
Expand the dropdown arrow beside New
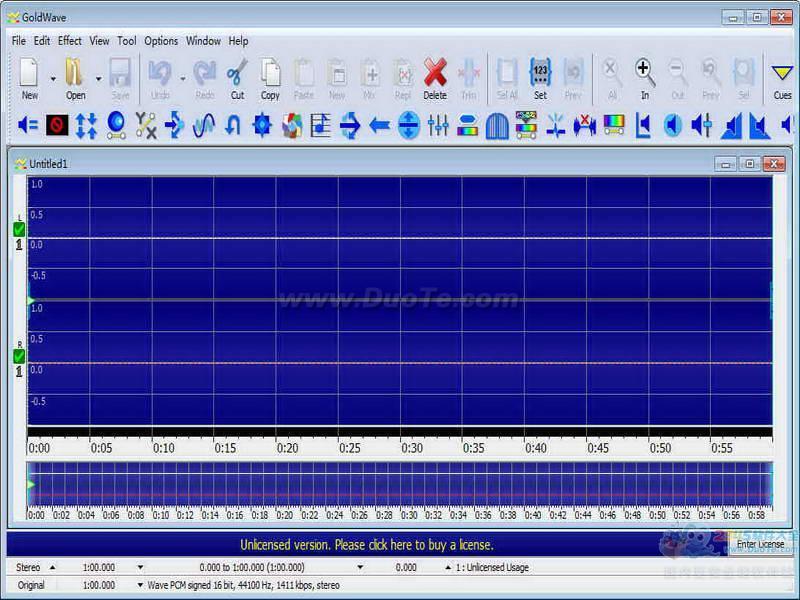coord(53,79)
